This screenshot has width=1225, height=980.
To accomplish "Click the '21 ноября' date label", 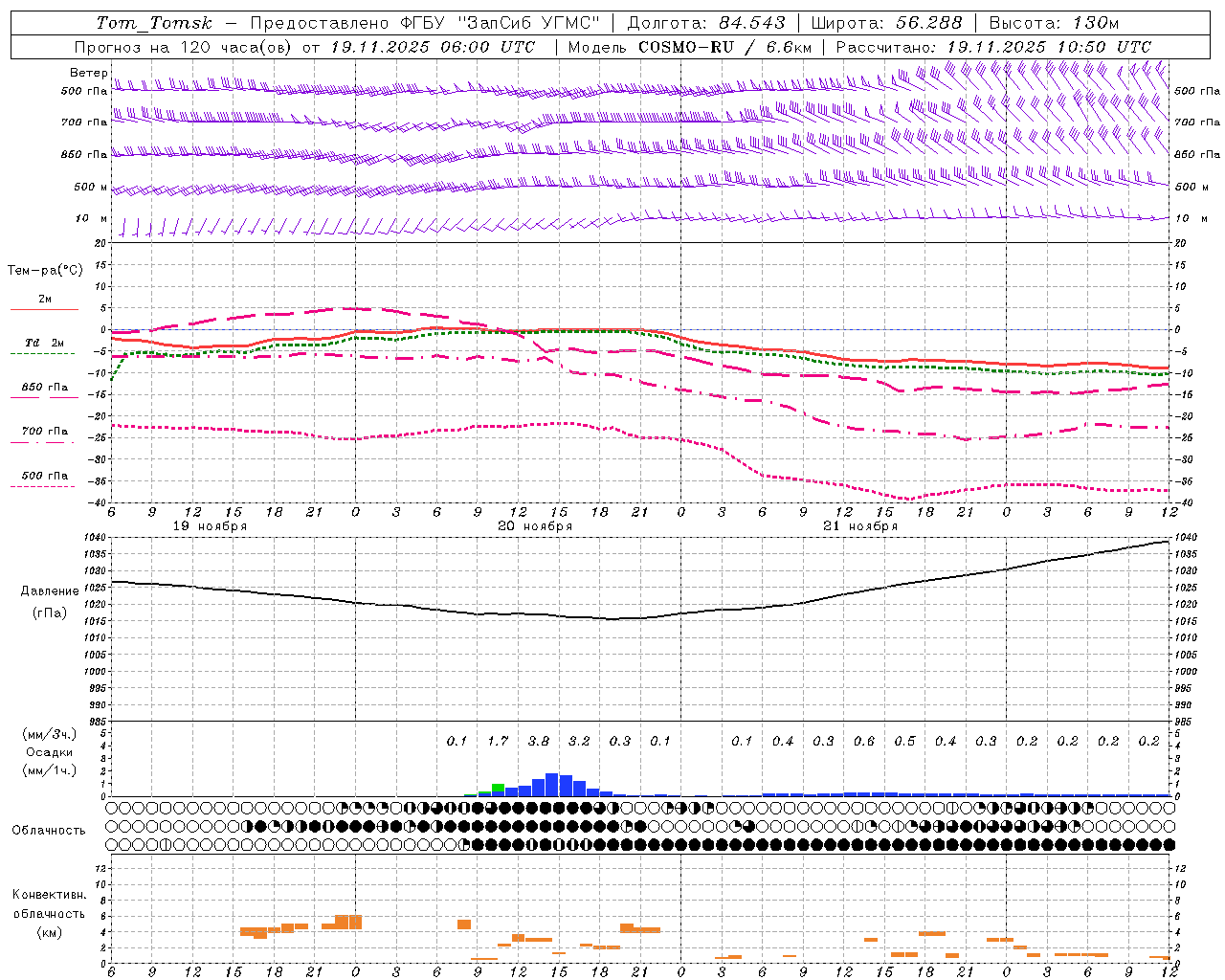I will coord(860,526).
